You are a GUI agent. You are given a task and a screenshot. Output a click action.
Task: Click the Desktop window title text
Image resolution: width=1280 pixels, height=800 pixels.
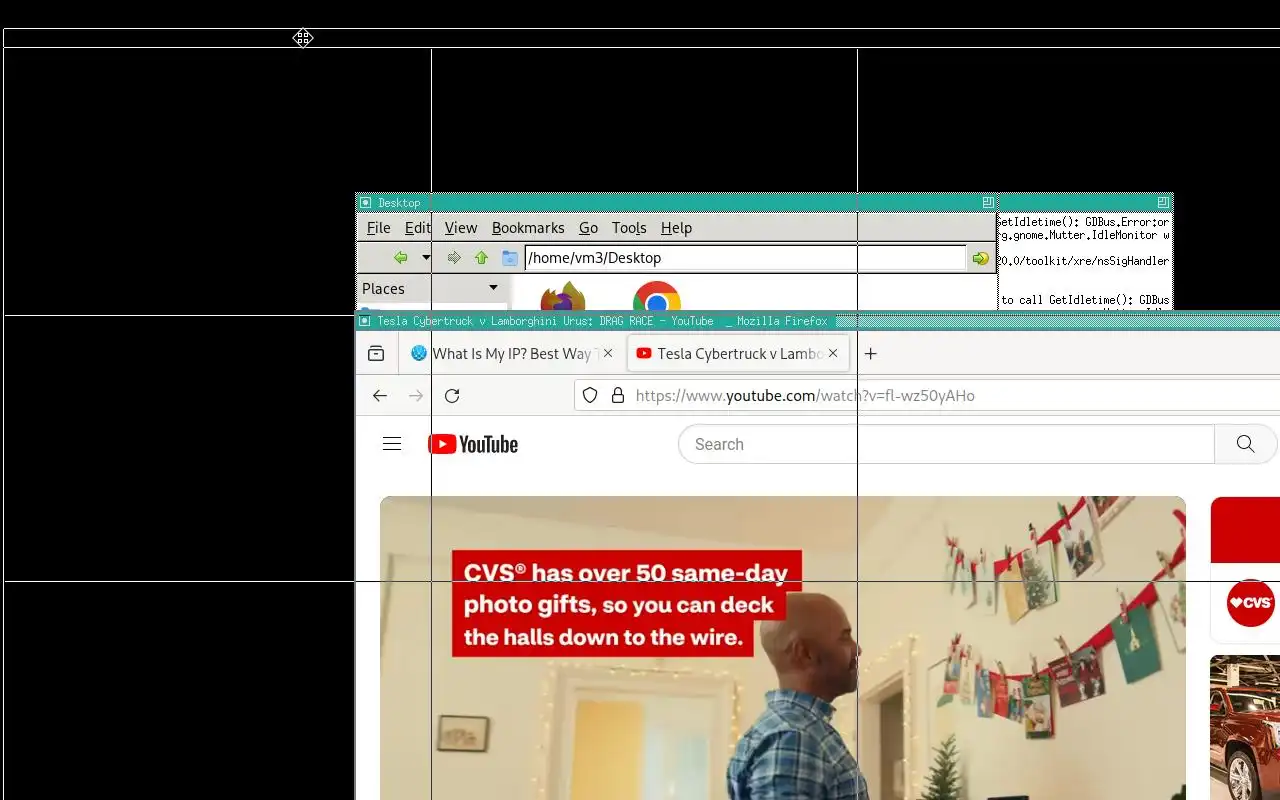399,203
